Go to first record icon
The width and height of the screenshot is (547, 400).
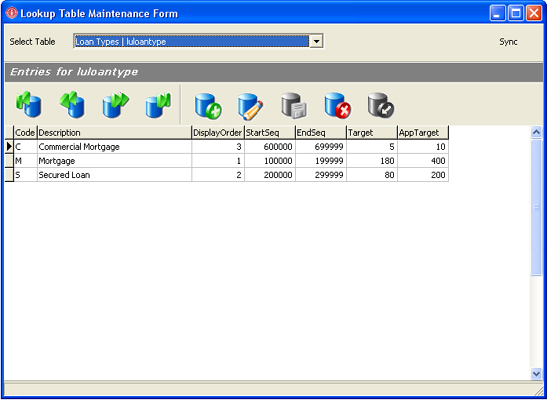[x=29, y=104]
